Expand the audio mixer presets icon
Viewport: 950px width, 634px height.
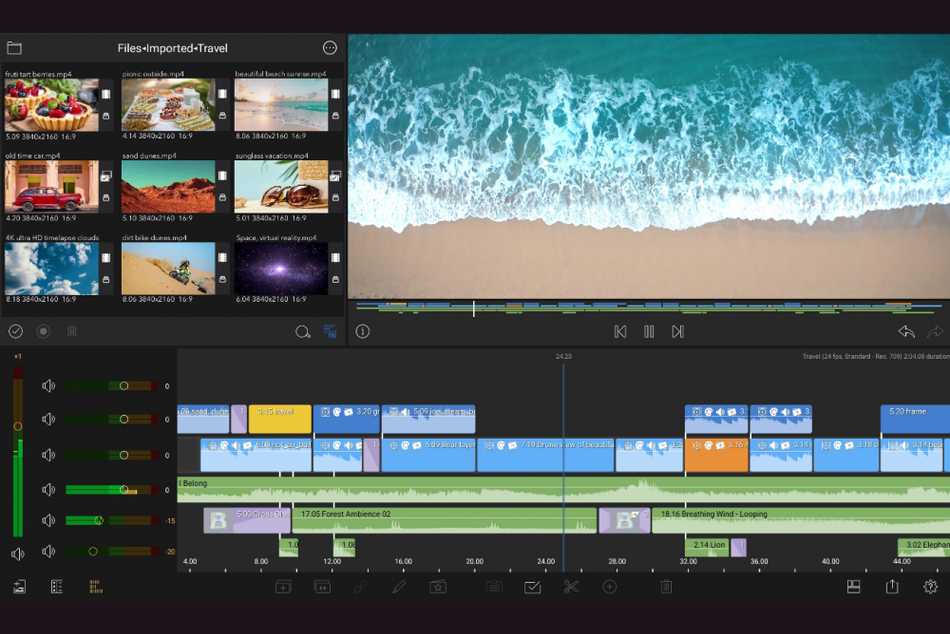95,587
